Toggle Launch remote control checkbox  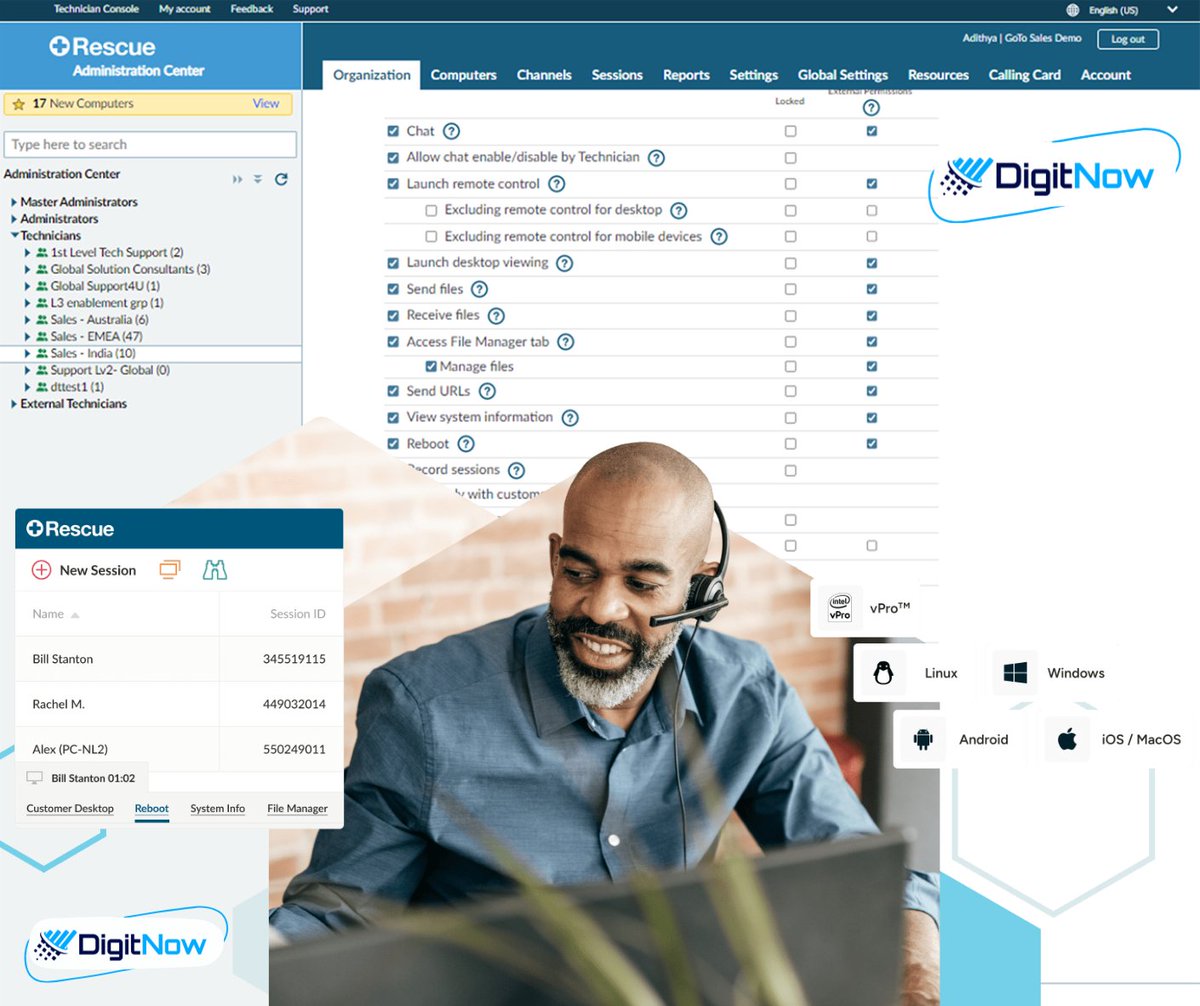coord(392,184)
